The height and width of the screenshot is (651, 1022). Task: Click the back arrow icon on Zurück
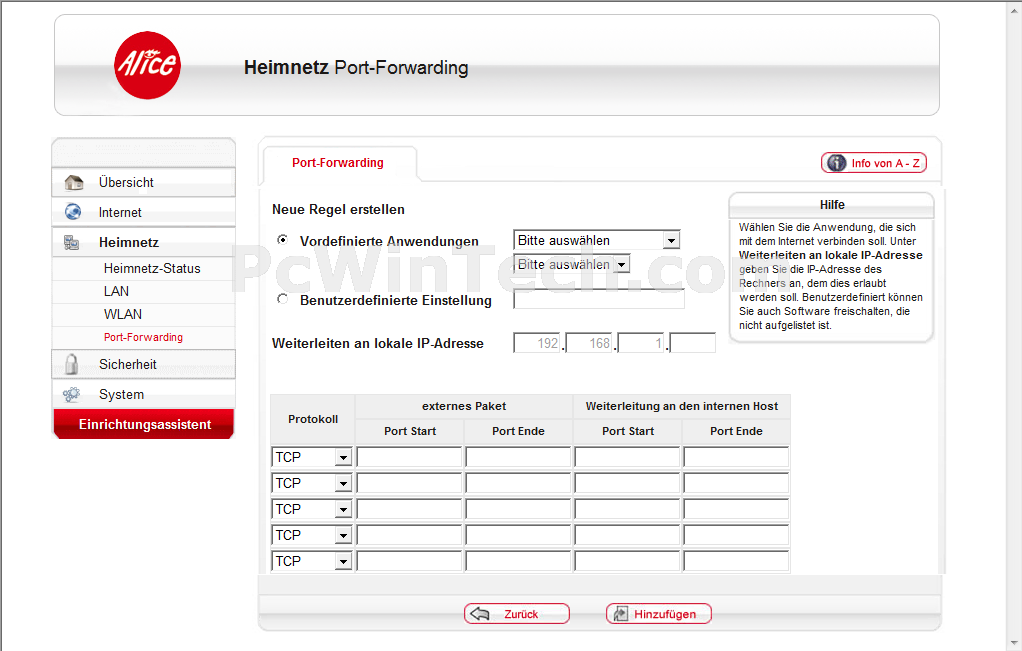click(481, 614)
